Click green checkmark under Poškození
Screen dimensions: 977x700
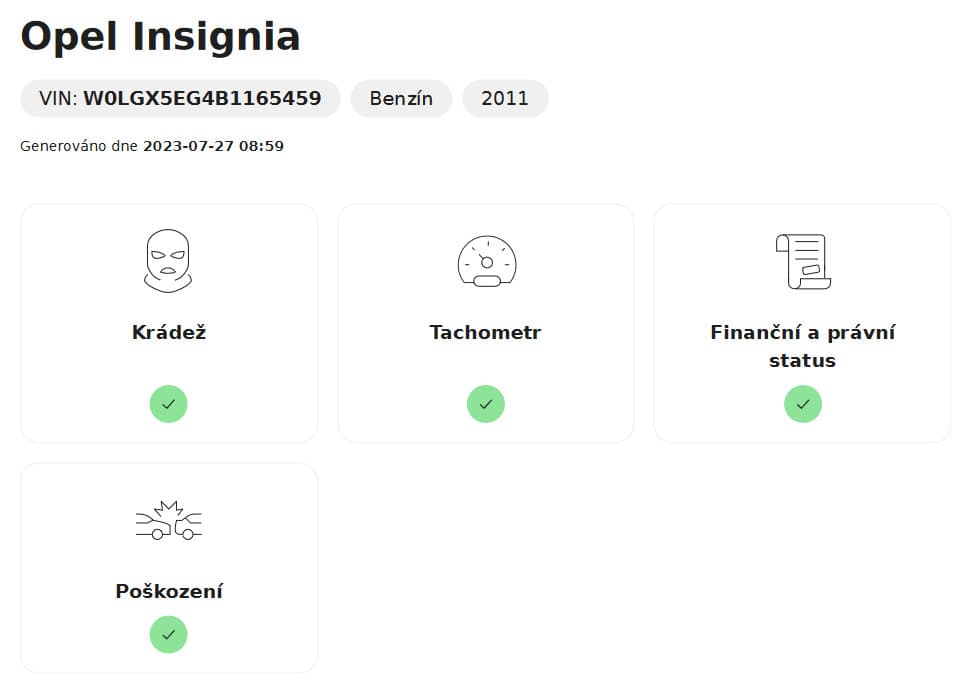coord(168,634)
